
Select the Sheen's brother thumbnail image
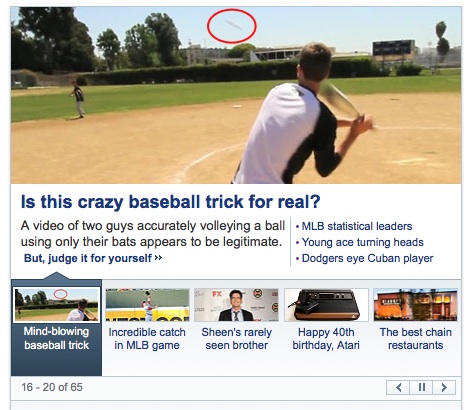236,305
